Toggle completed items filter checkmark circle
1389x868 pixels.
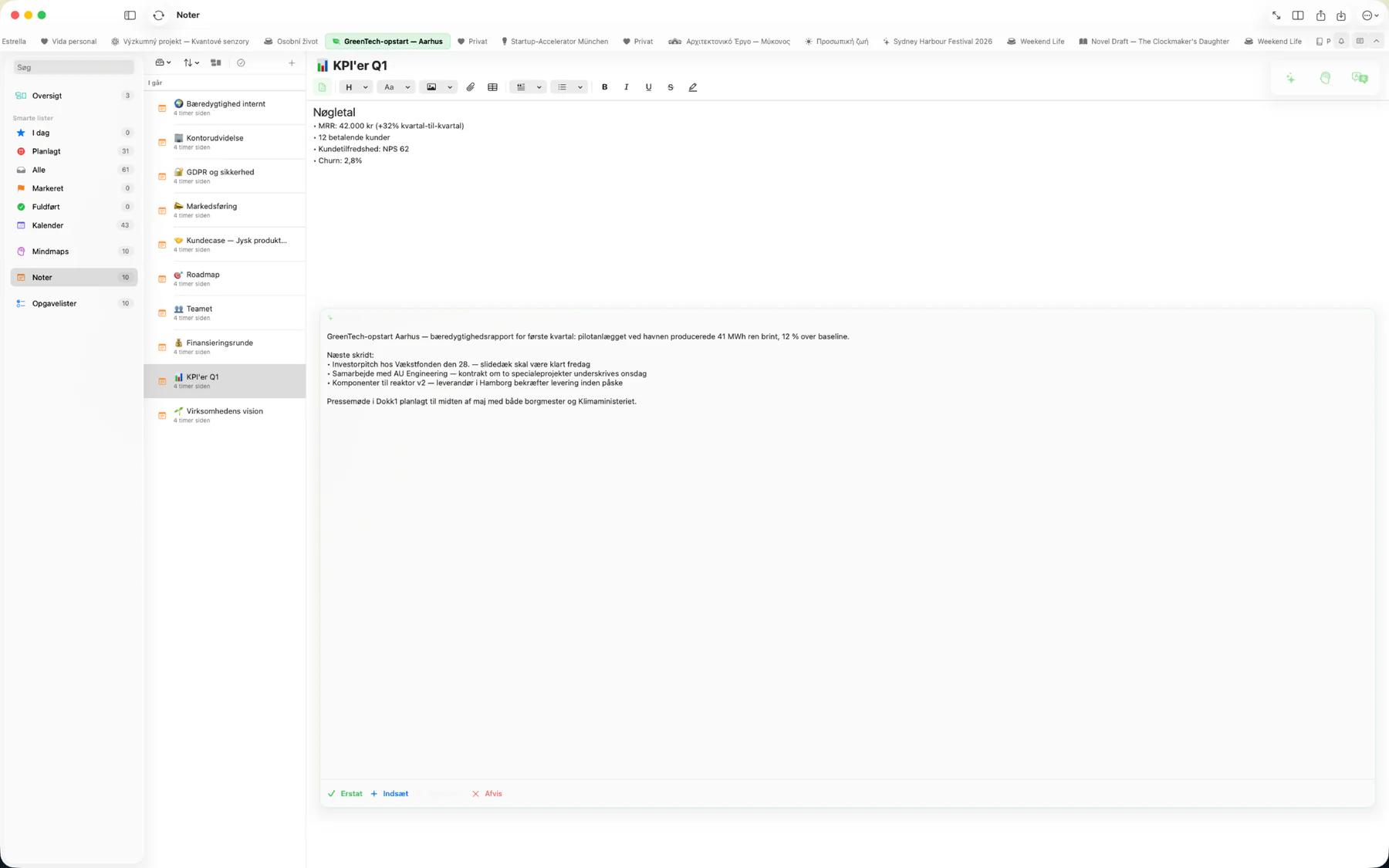coord(241,63)
